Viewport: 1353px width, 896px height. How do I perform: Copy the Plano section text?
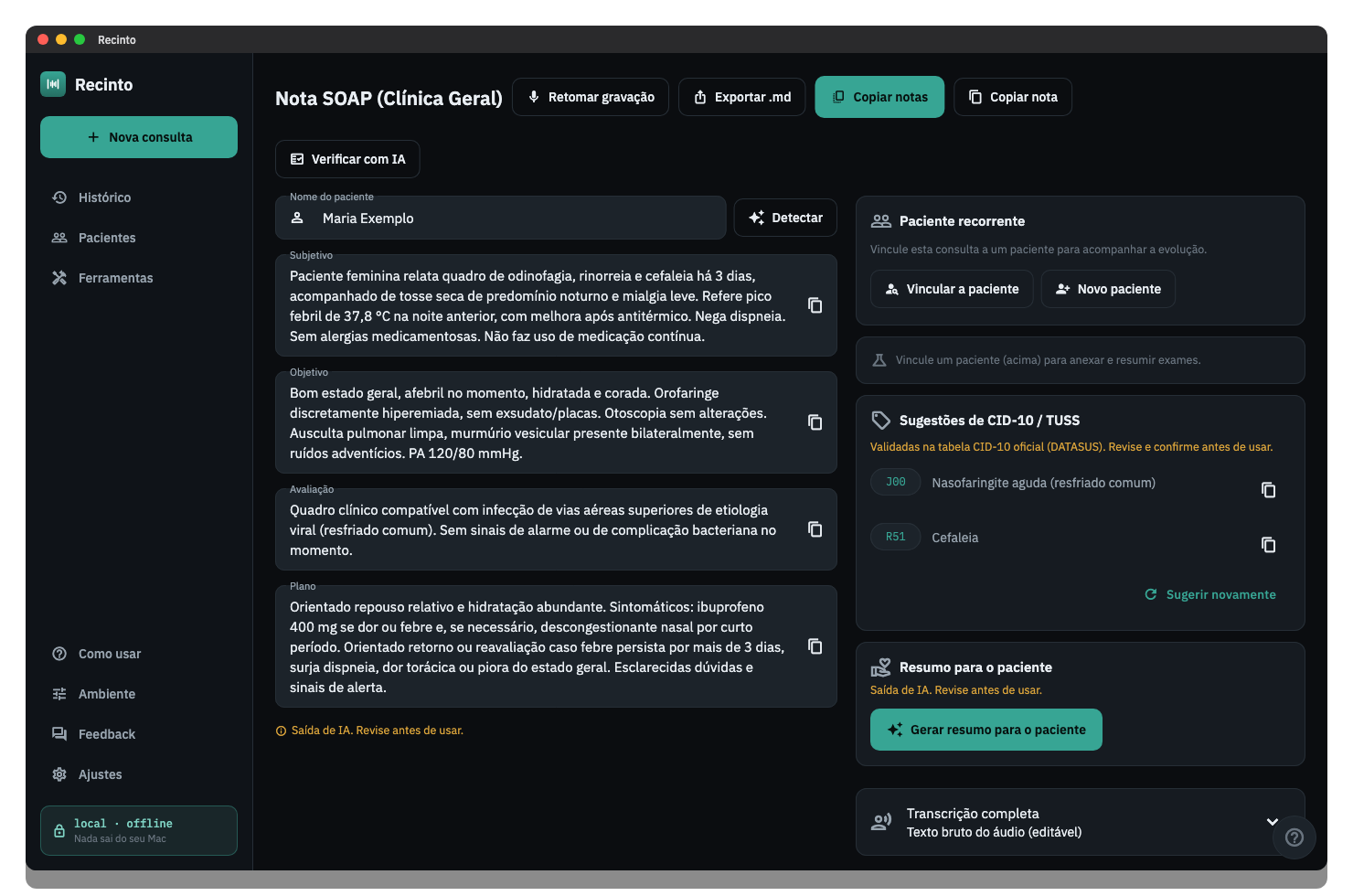(815, 646)
